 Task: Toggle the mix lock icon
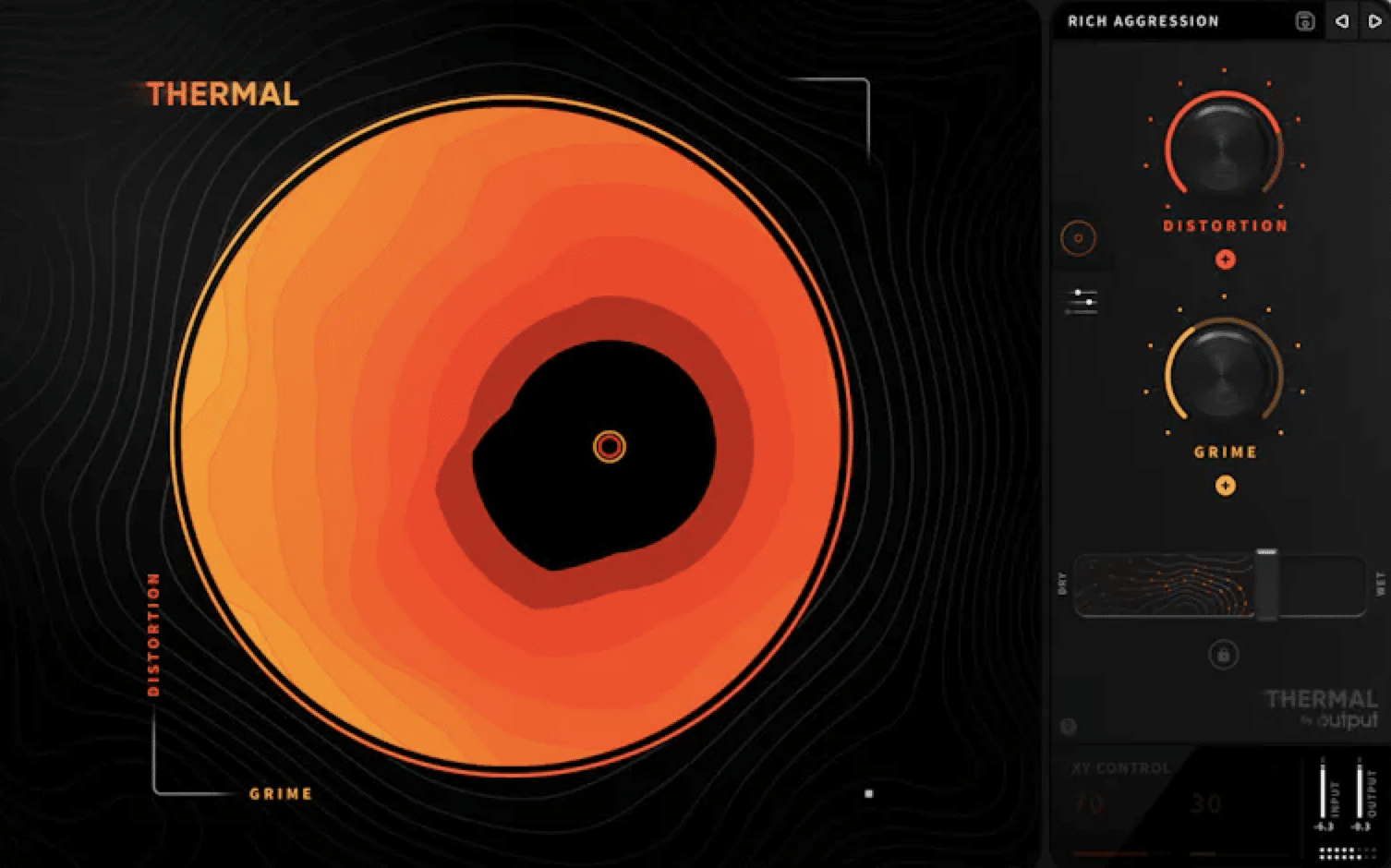pyautogui.click(x=1223, y=656)
